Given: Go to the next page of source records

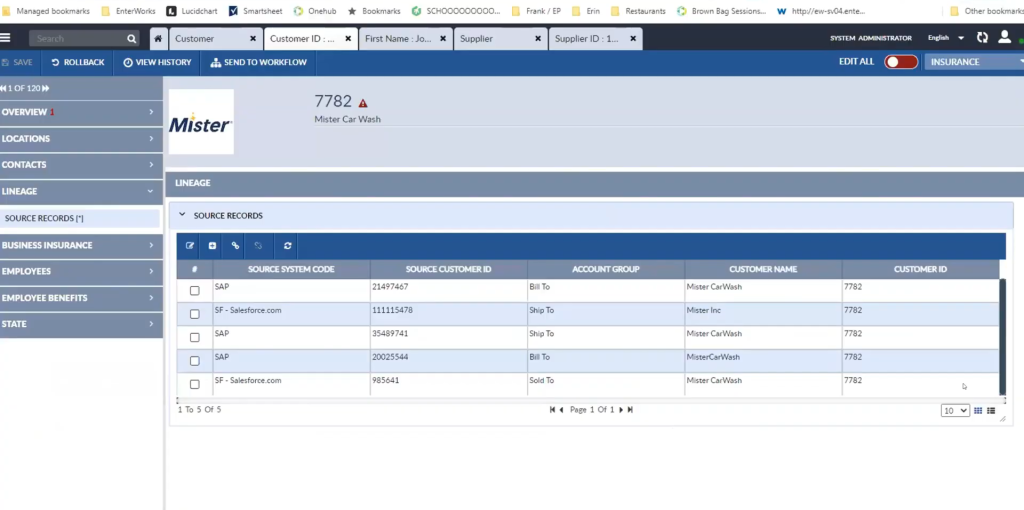Looking at the screenshot, I should point(621,409).
